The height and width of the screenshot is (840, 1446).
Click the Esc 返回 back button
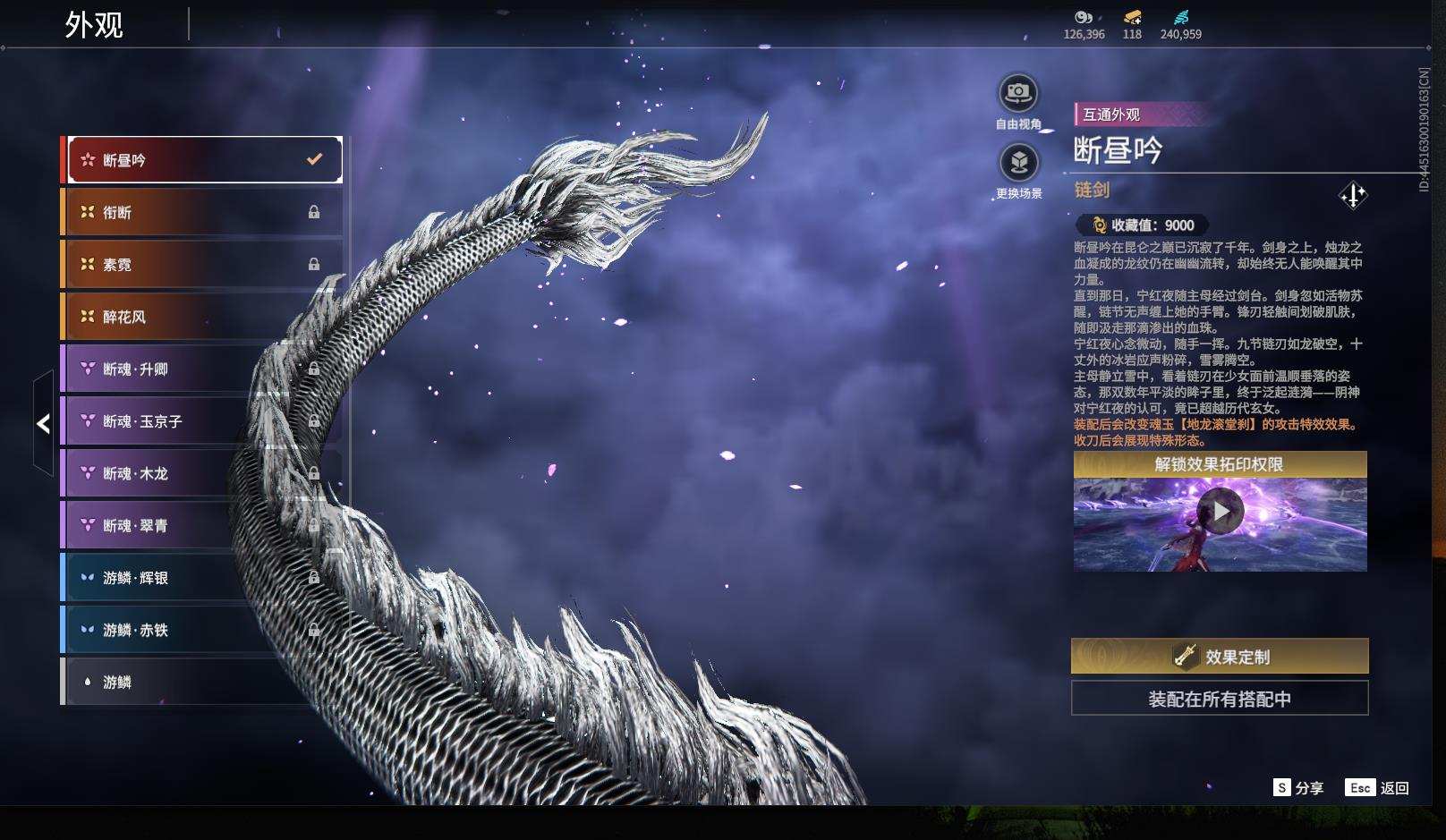1377,787
